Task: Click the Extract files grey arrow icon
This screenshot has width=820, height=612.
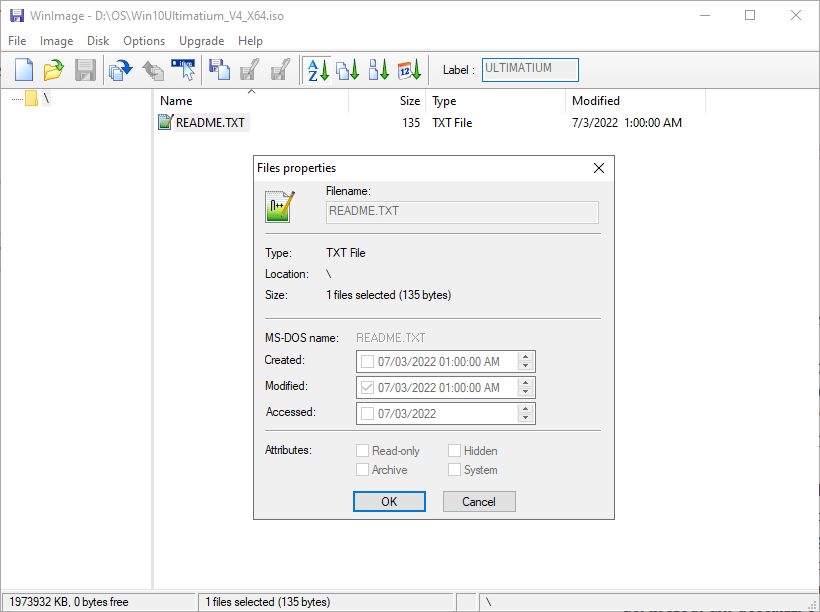Action: coord(152,70)
